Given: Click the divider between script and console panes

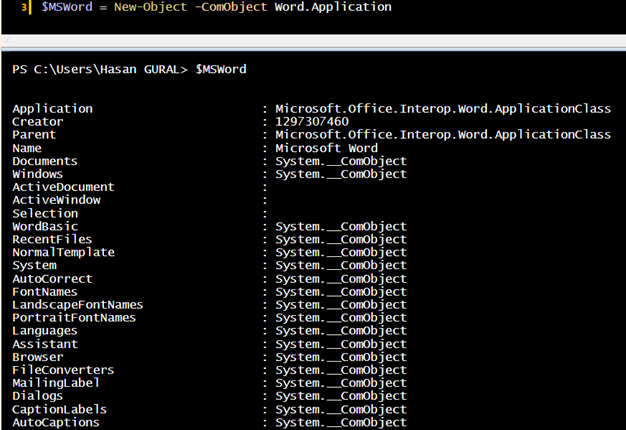Looking at the screenshot, I should pyautogui.click(x=313, y=41).
